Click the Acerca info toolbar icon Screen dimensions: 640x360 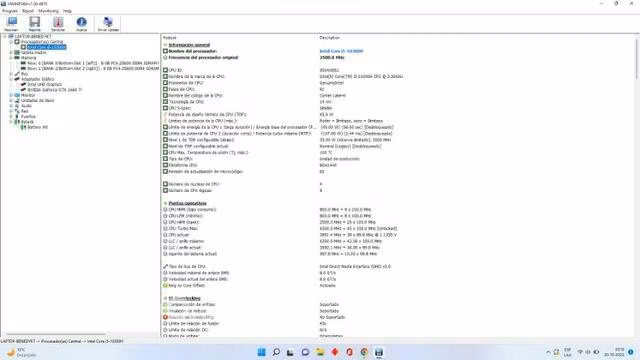click(81, 24)
